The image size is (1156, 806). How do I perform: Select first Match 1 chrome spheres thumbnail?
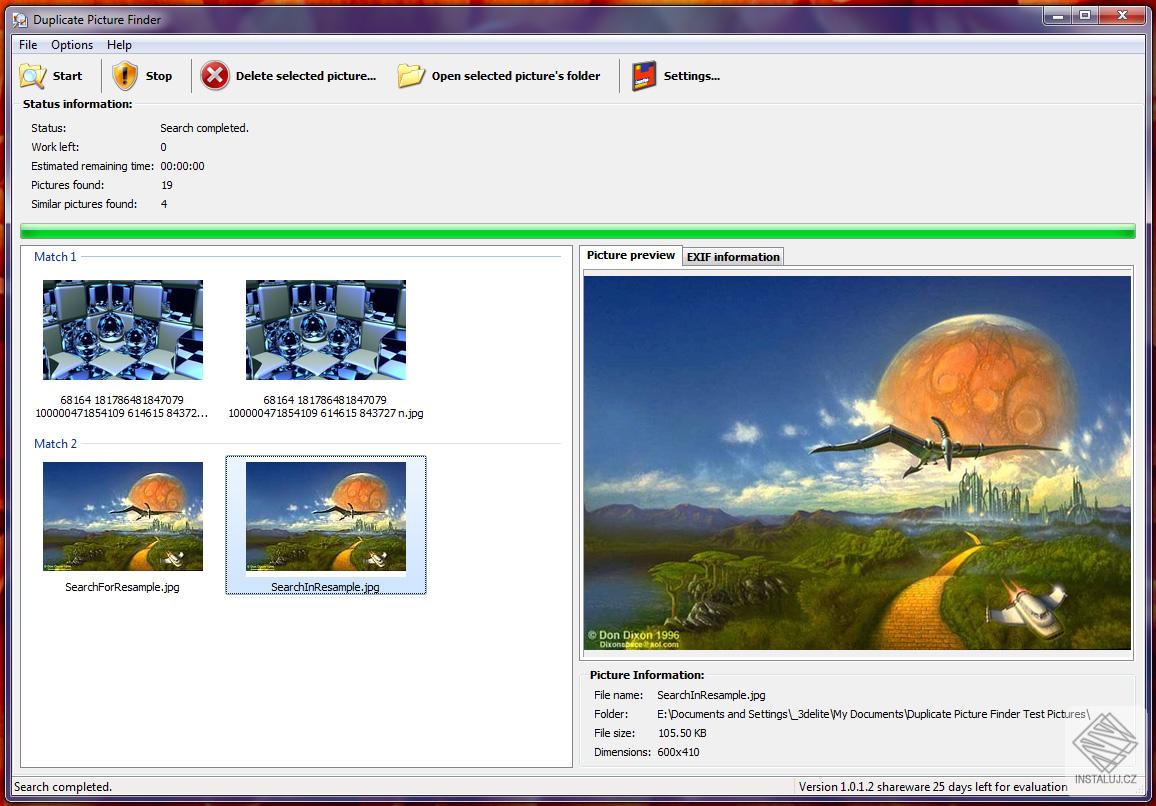point(123,330)
